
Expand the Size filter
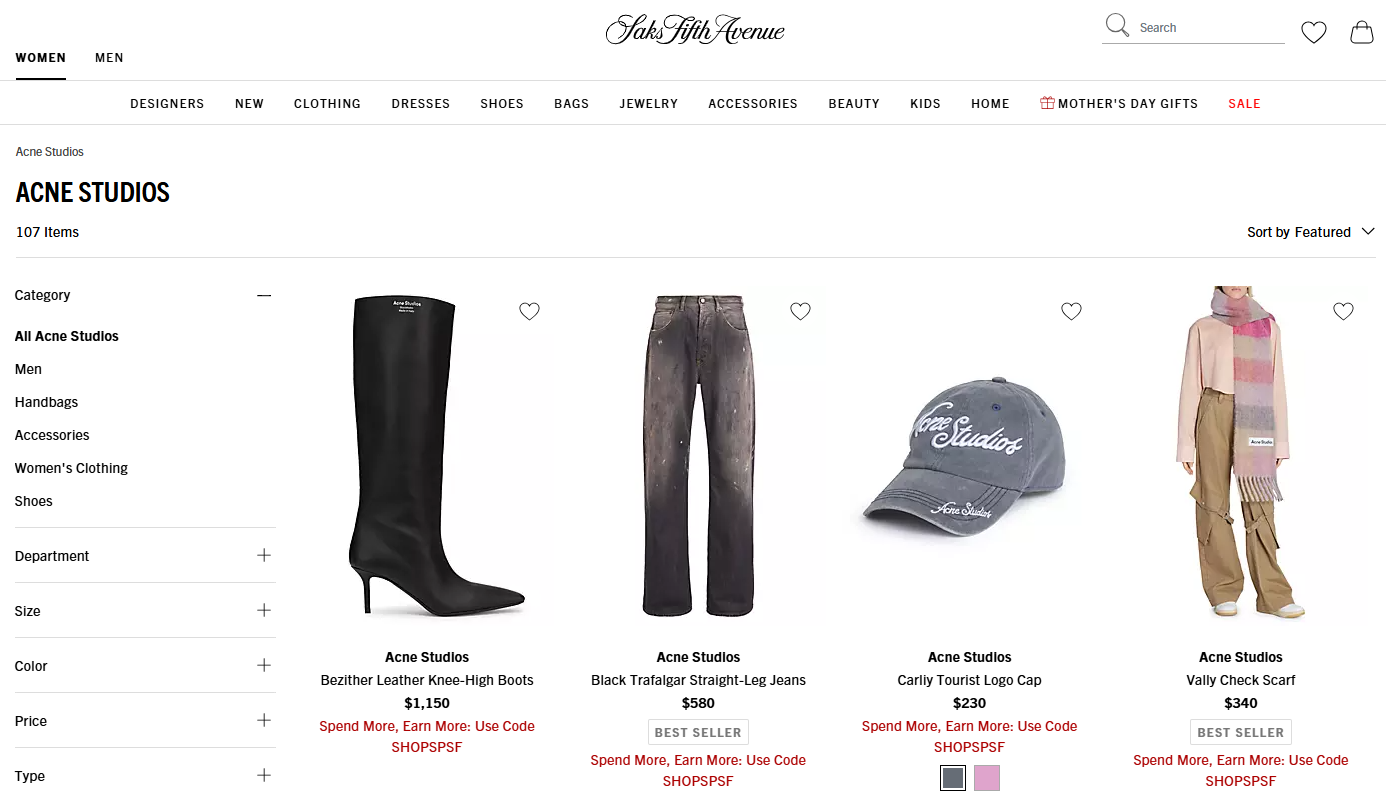pos(264,610)
